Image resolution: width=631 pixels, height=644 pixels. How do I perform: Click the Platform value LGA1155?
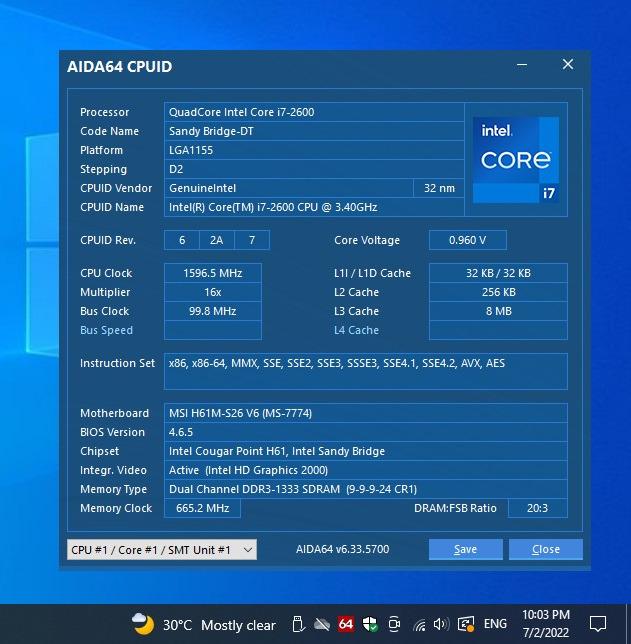click(x=314, y=150)
